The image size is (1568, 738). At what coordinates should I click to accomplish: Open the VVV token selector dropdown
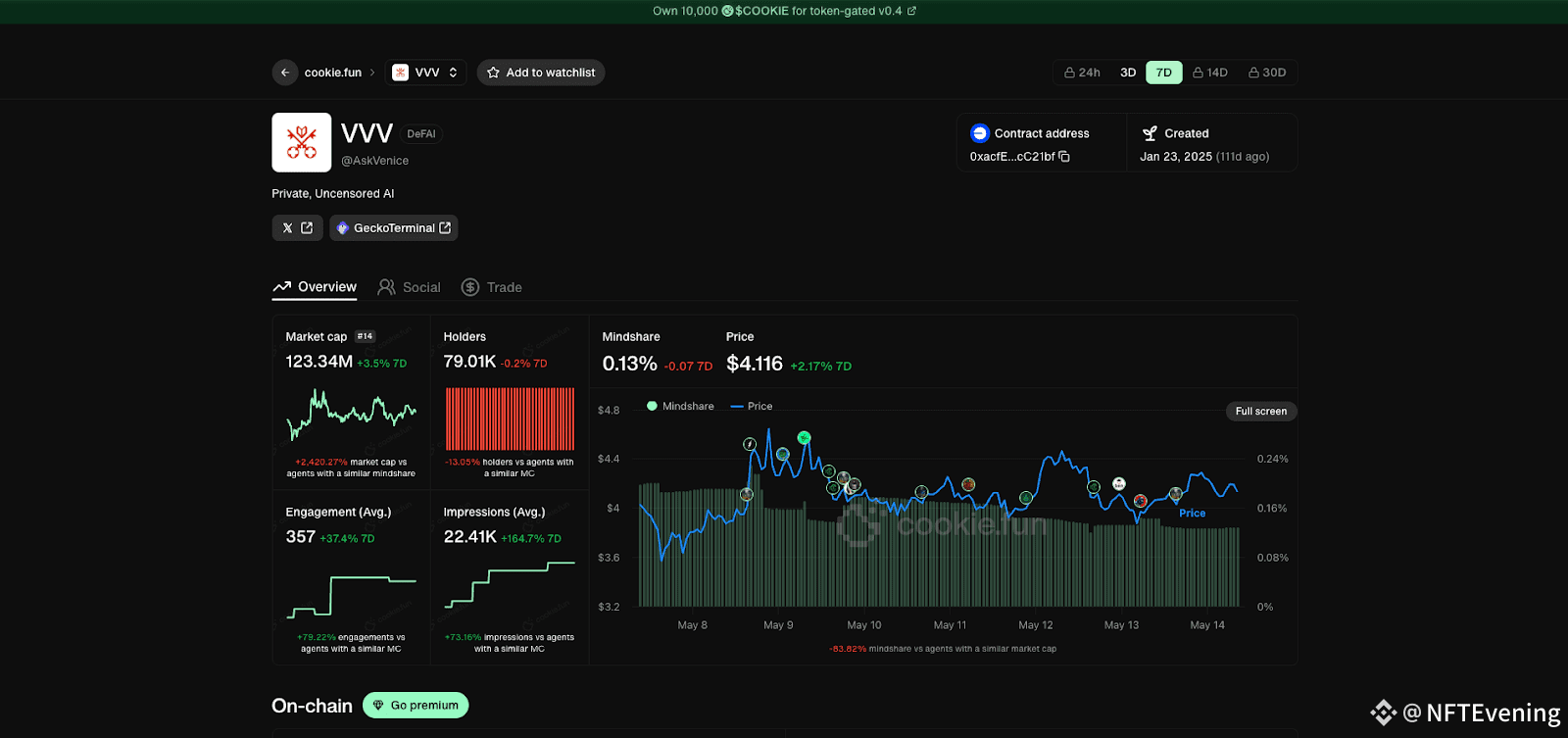[x=425, y=73]
